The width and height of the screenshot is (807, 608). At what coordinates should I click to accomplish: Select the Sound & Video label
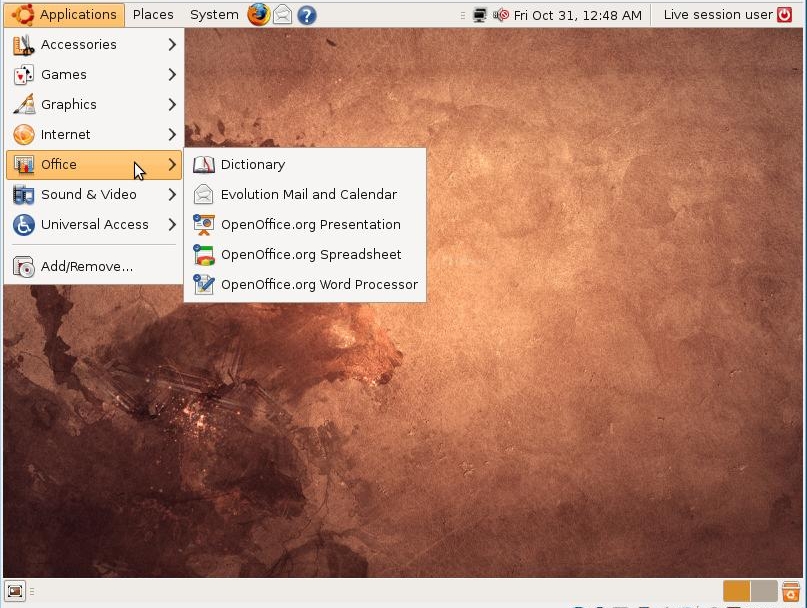pyautogui.click(x=89, y=195)
